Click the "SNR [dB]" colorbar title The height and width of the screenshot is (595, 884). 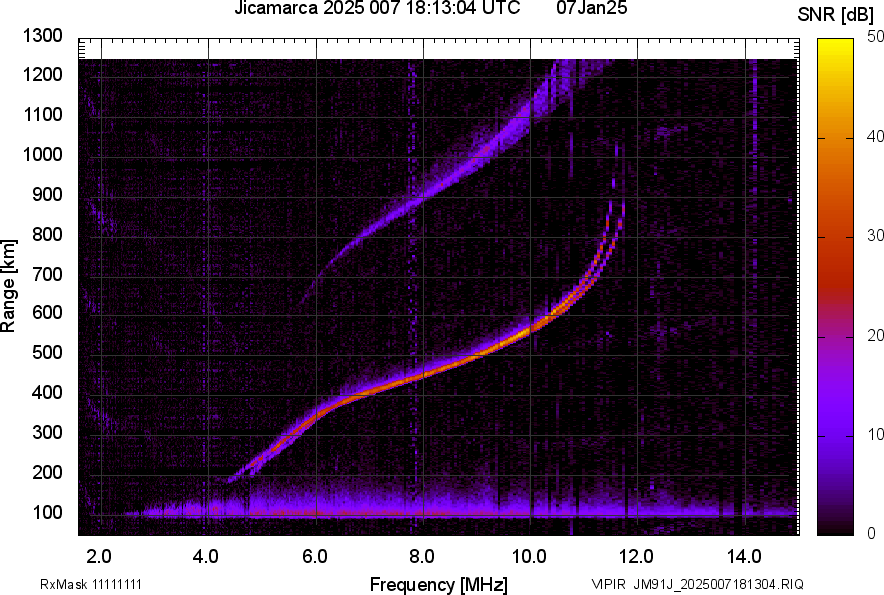point(836,14)
